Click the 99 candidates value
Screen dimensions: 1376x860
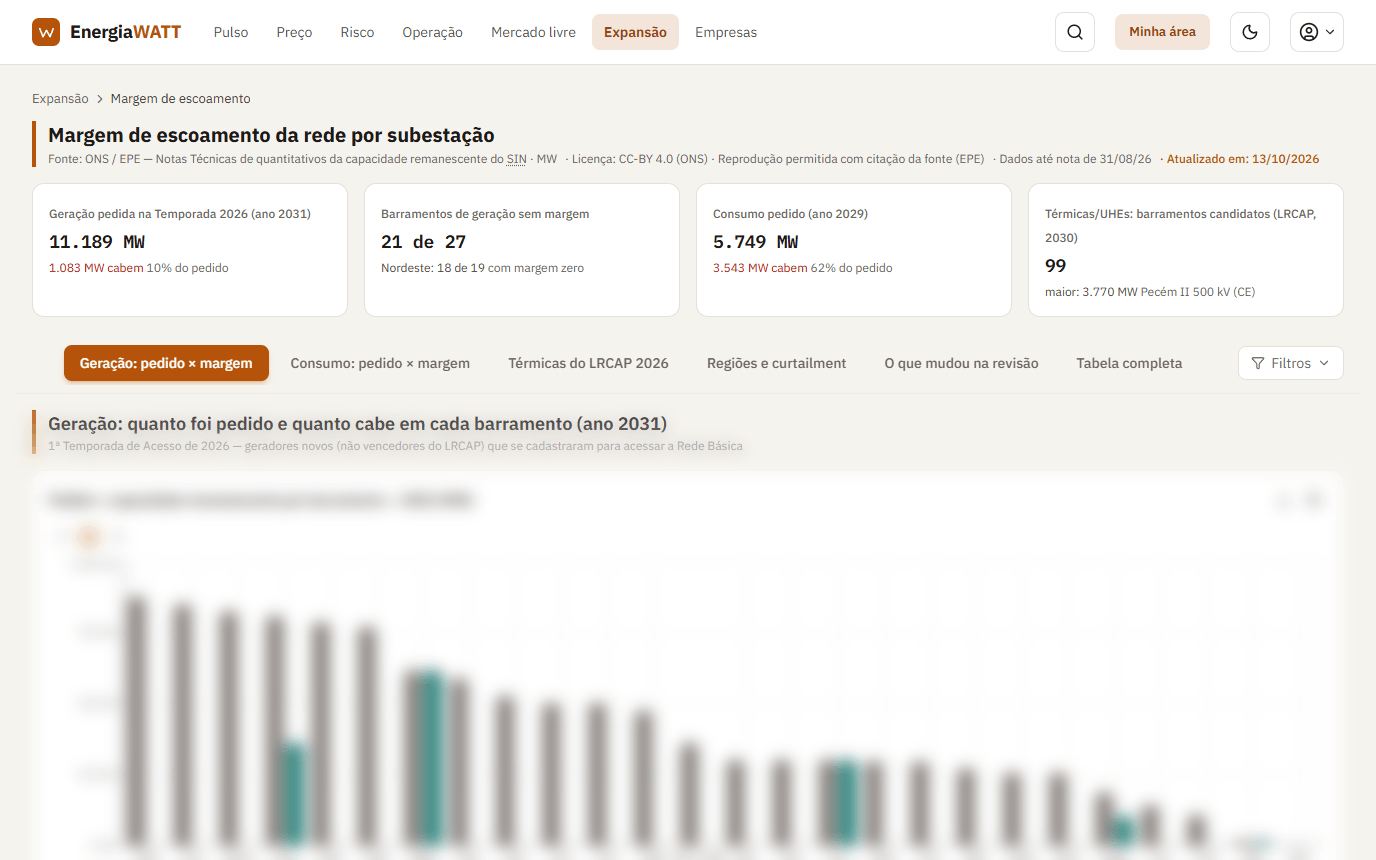(1056, 266)
